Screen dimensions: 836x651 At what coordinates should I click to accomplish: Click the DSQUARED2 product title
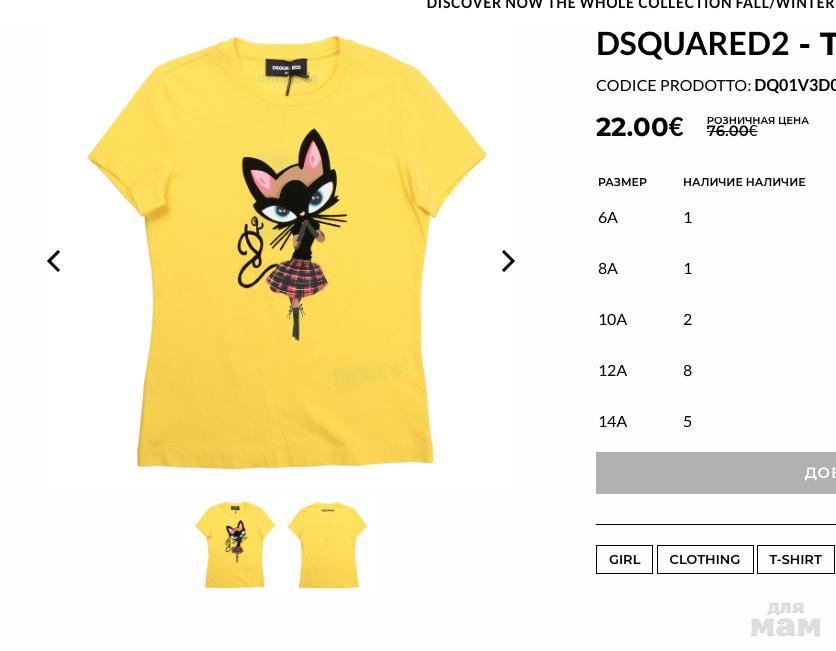pyautogui.click(x=716, y=44)
